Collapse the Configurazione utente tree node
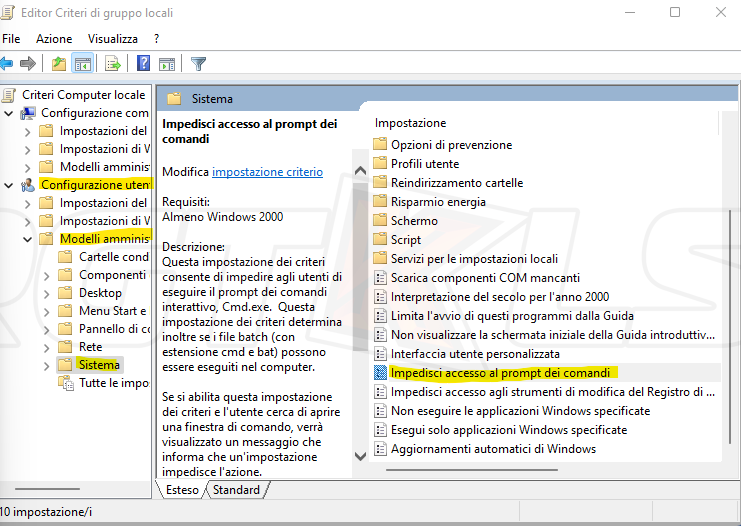The width and height of the screenshot is (741, 526). tap(9, 185)
